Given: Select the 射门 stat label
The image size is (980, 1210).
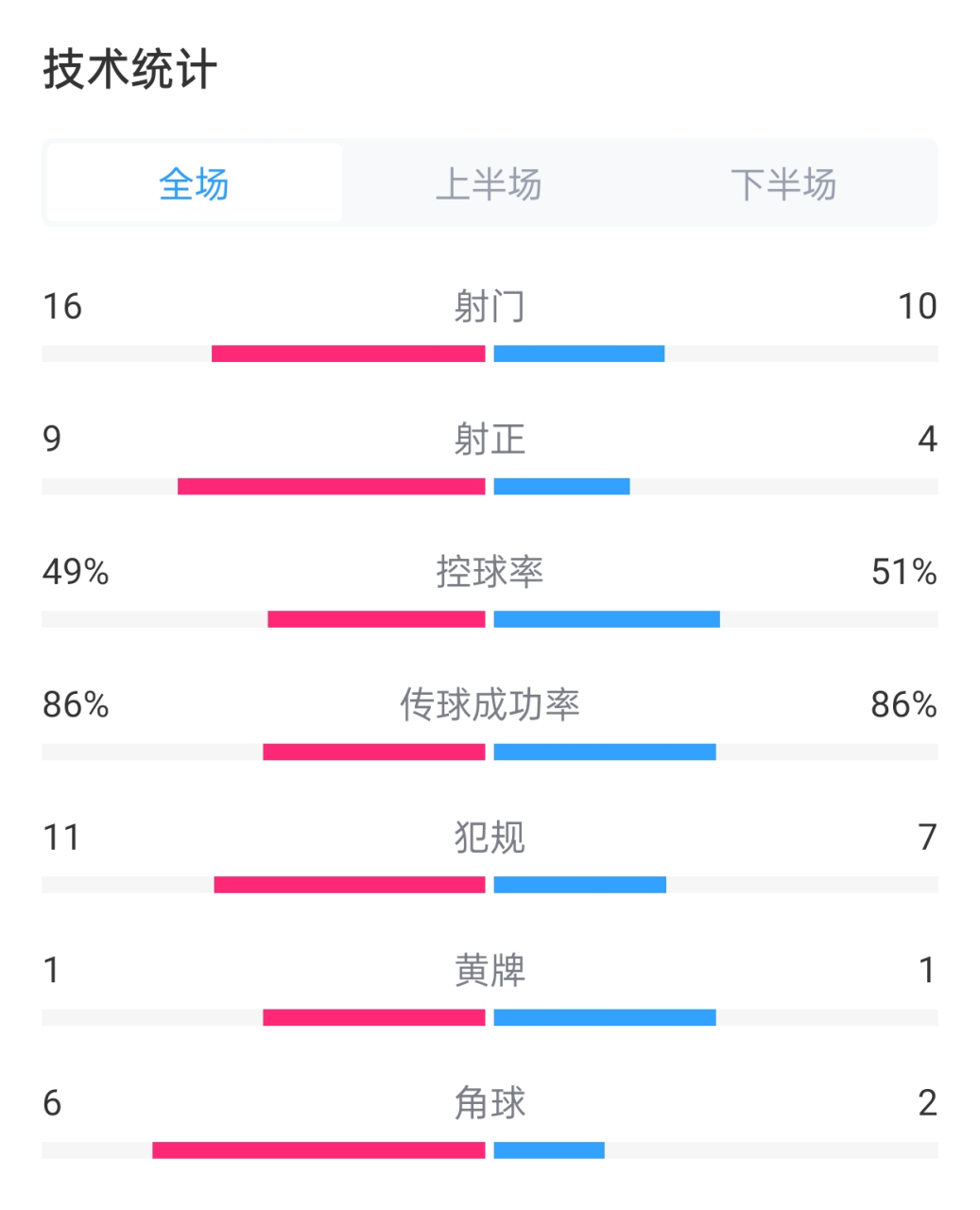Looking at the screenshot, I should click(490, 306).
